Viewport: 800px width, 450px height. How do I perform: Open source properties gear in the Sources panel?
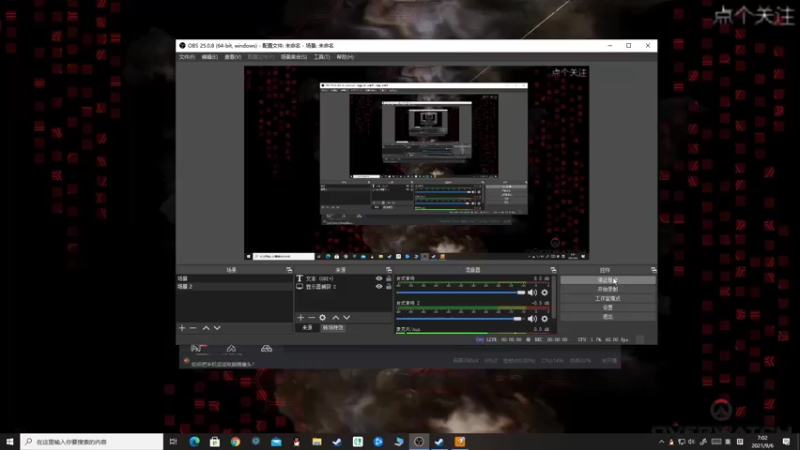point(322,317)
